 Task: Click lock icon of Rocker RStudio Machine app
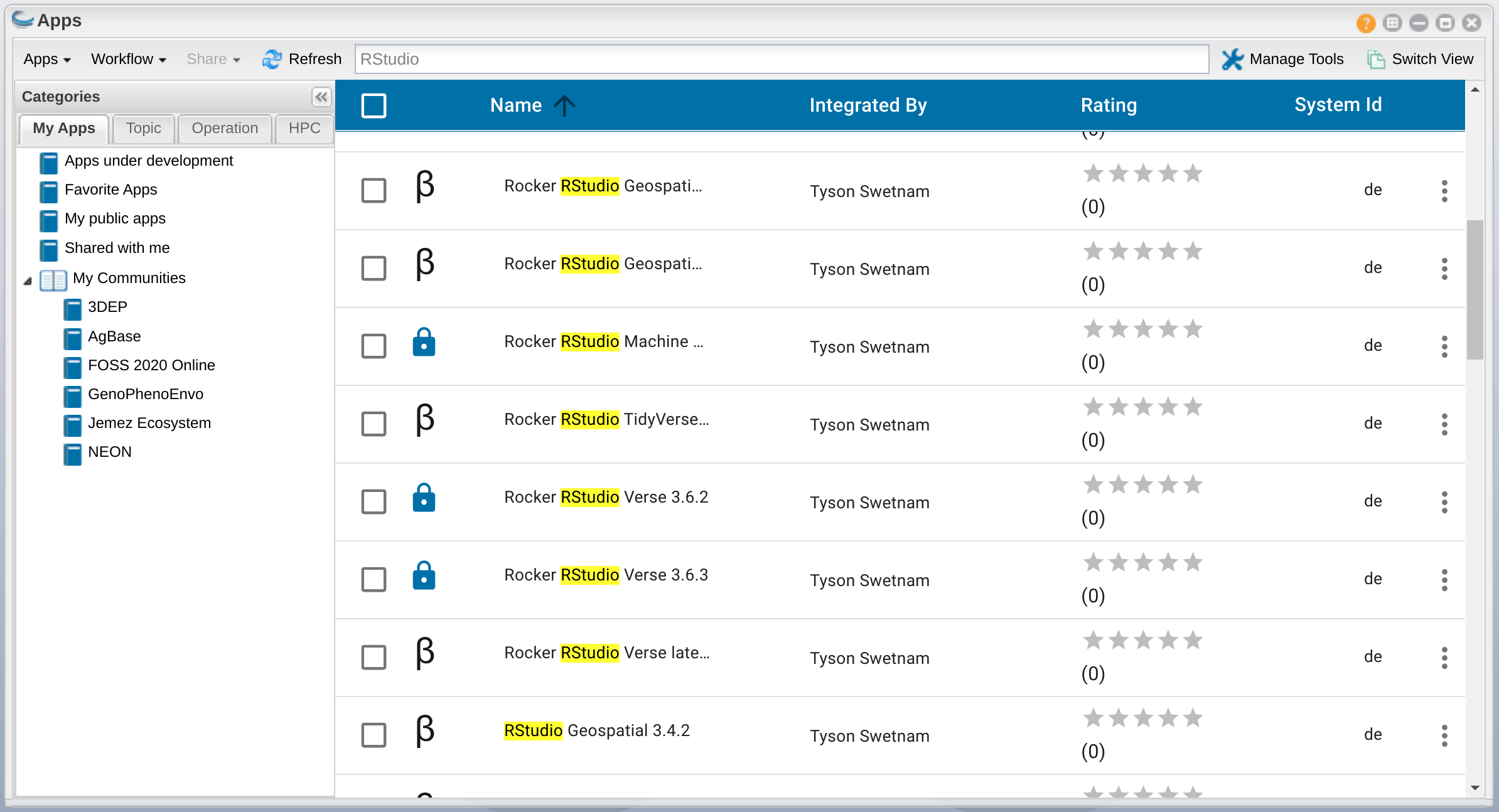[x=424, y=343]
